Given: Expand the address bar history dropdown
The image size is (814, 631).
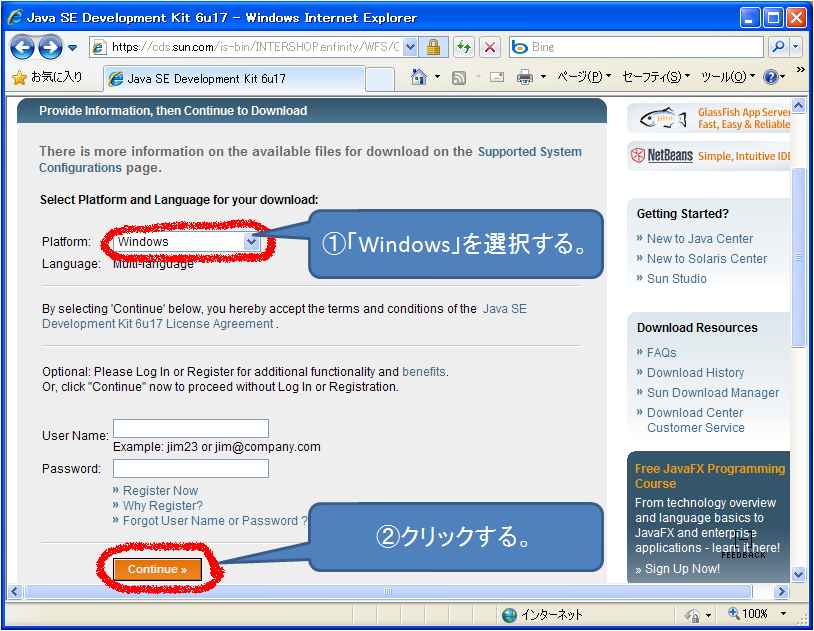Looking at the screenshot, I should coord(410,47).
